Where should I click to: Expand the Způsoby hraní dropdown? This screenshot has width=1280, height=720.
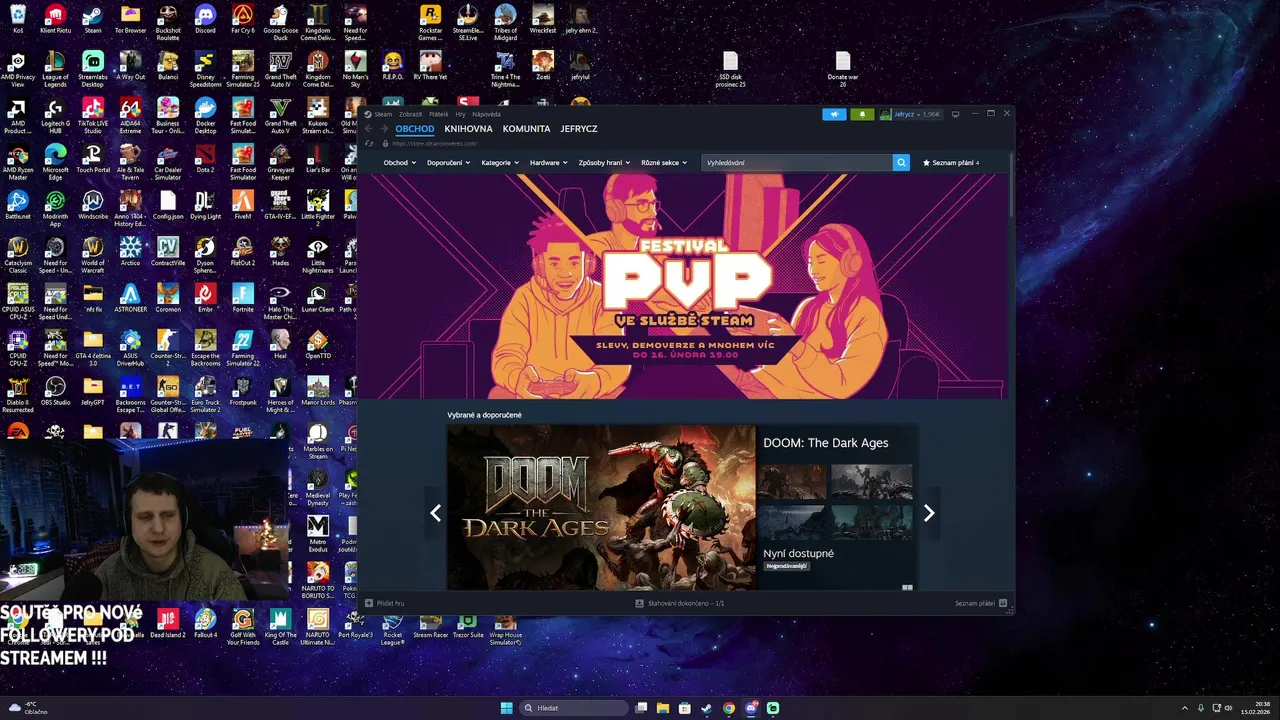(604, 162)
